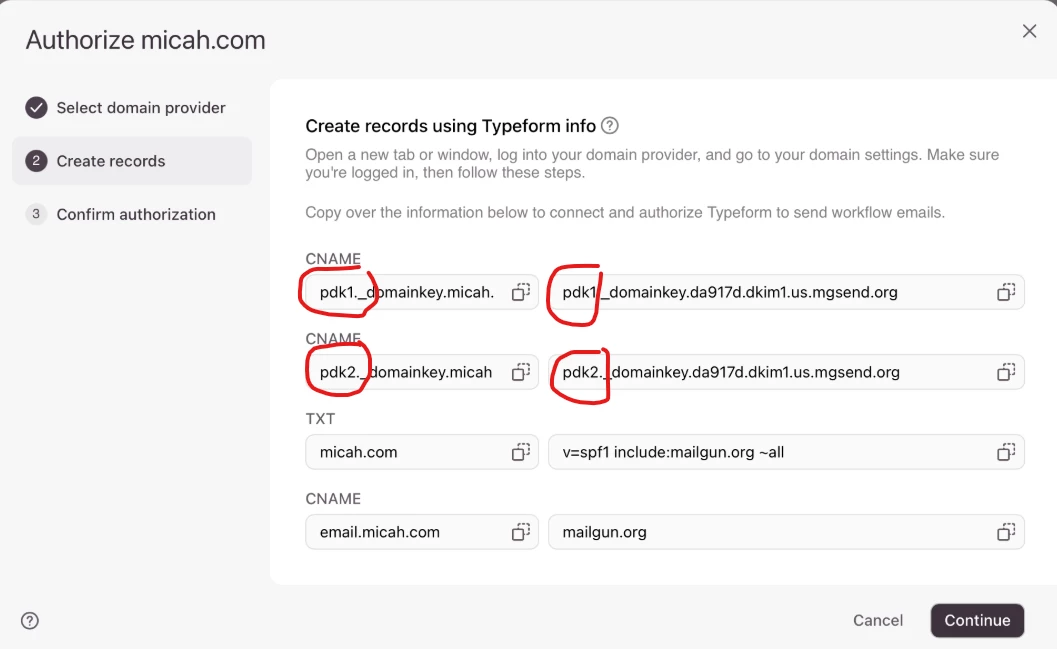Copy the v=spf1 TXT record value
This screenshot has width=1057, height=649.
pos(1006,452)
